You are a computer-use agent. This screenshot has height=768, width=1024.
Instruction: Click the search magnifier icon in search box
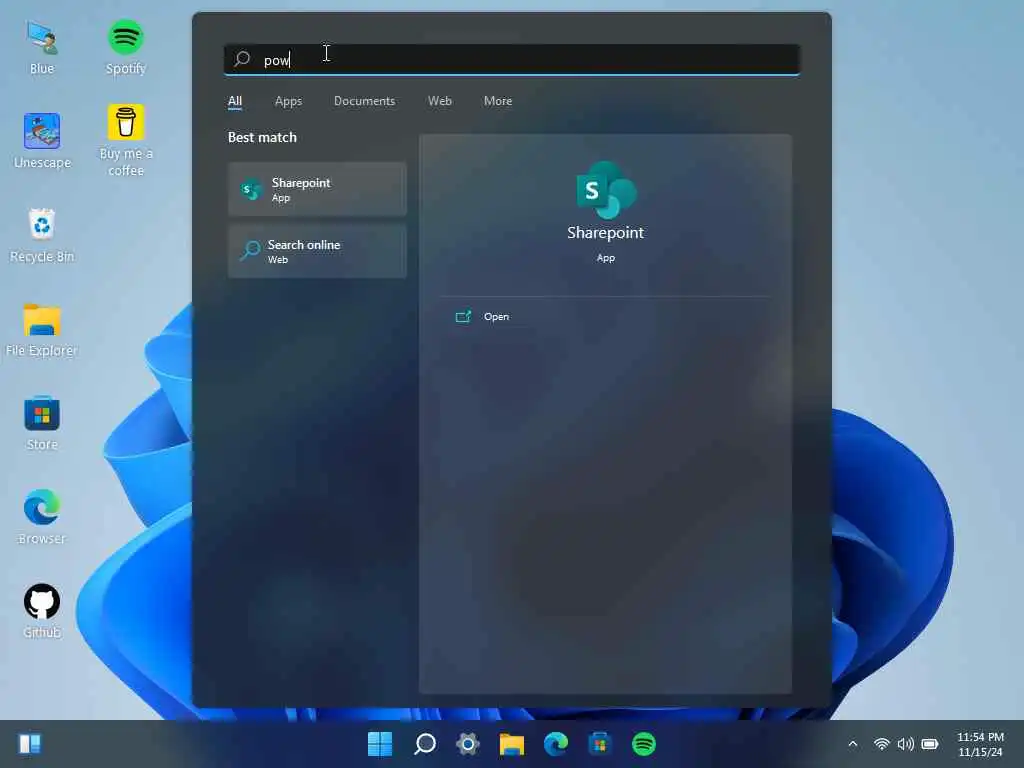[x=242, y=59]
